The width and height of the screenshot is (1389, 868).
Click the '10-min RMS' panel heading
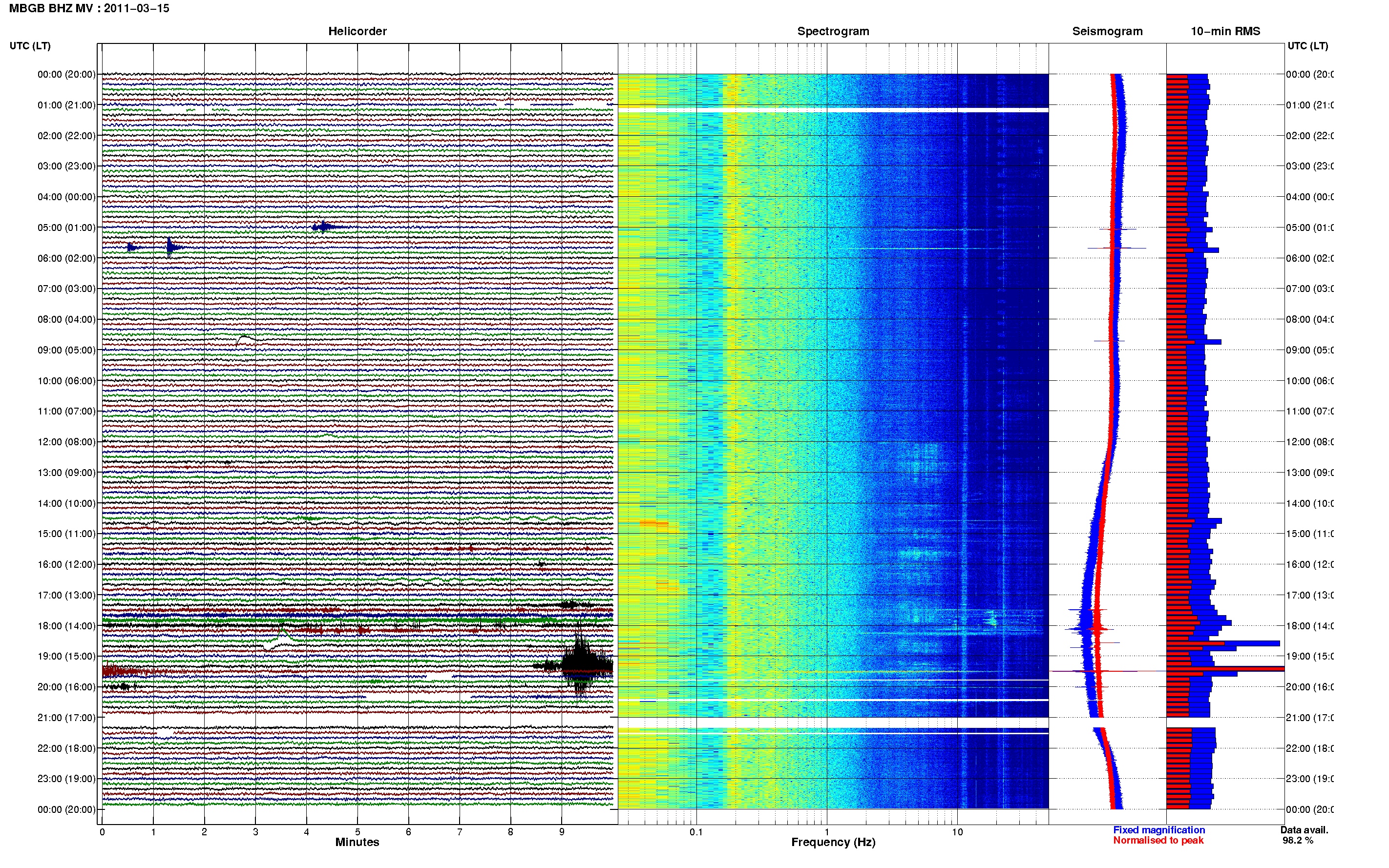tap(1225, 32)
